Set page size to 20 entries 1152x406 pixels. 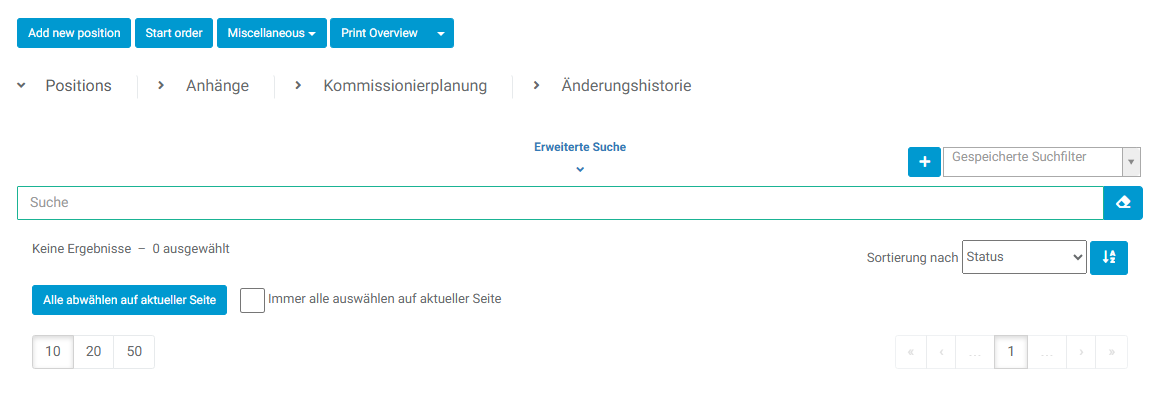pyautogui.click(x=93, y=352)
